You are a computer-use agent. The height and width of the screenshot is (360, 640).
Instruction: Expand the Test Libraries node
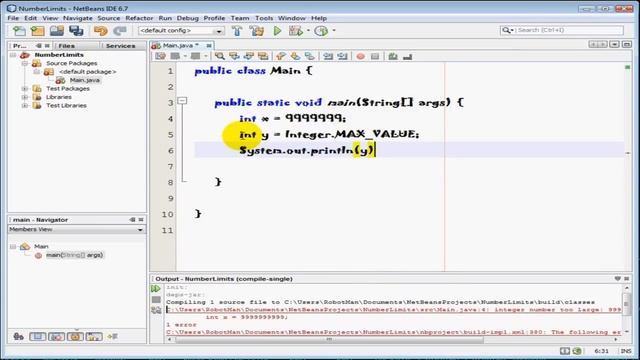[25, 106]
